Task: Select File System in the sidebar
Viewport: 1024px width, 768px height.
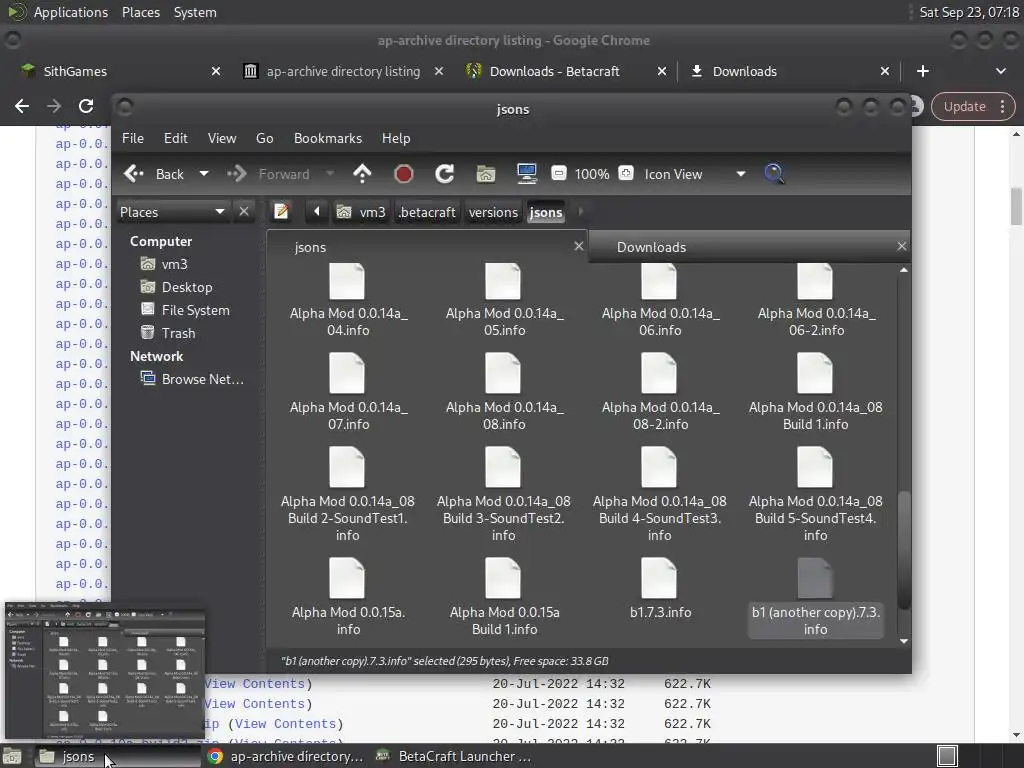Action: click(195, 310)
